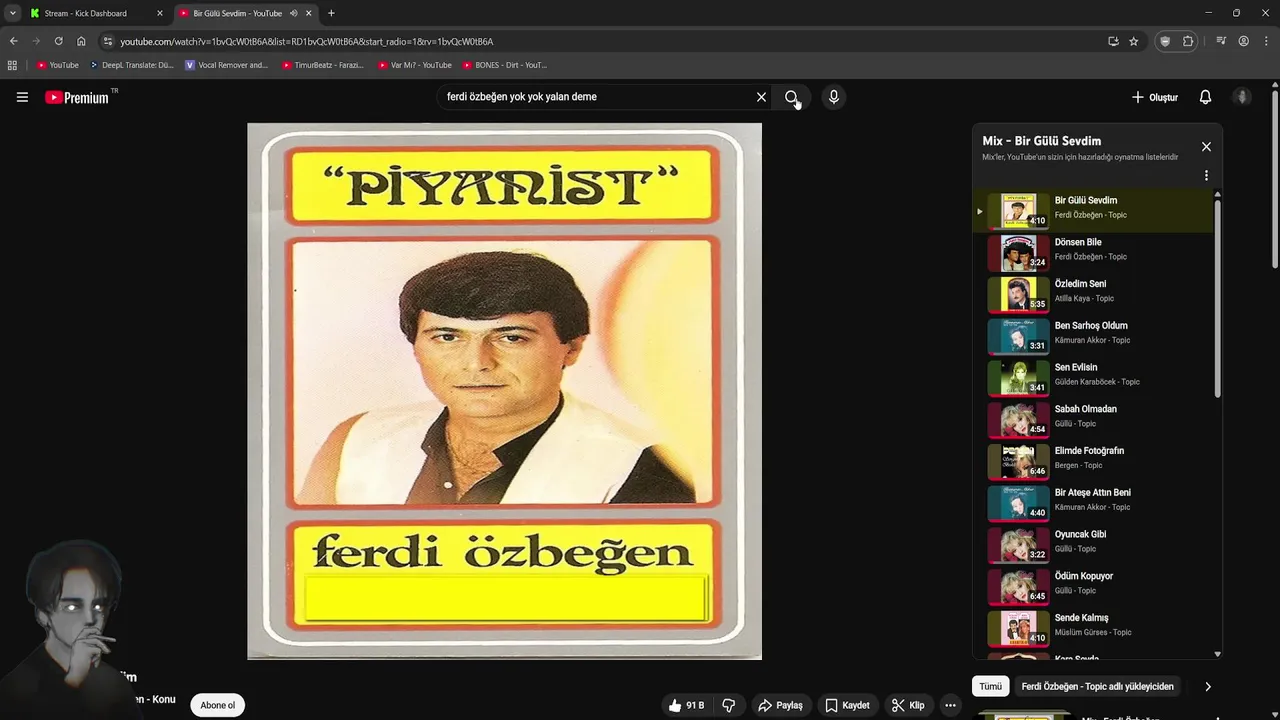Open the shield extension icon

pyautogui.click(x=1165, y=41)
